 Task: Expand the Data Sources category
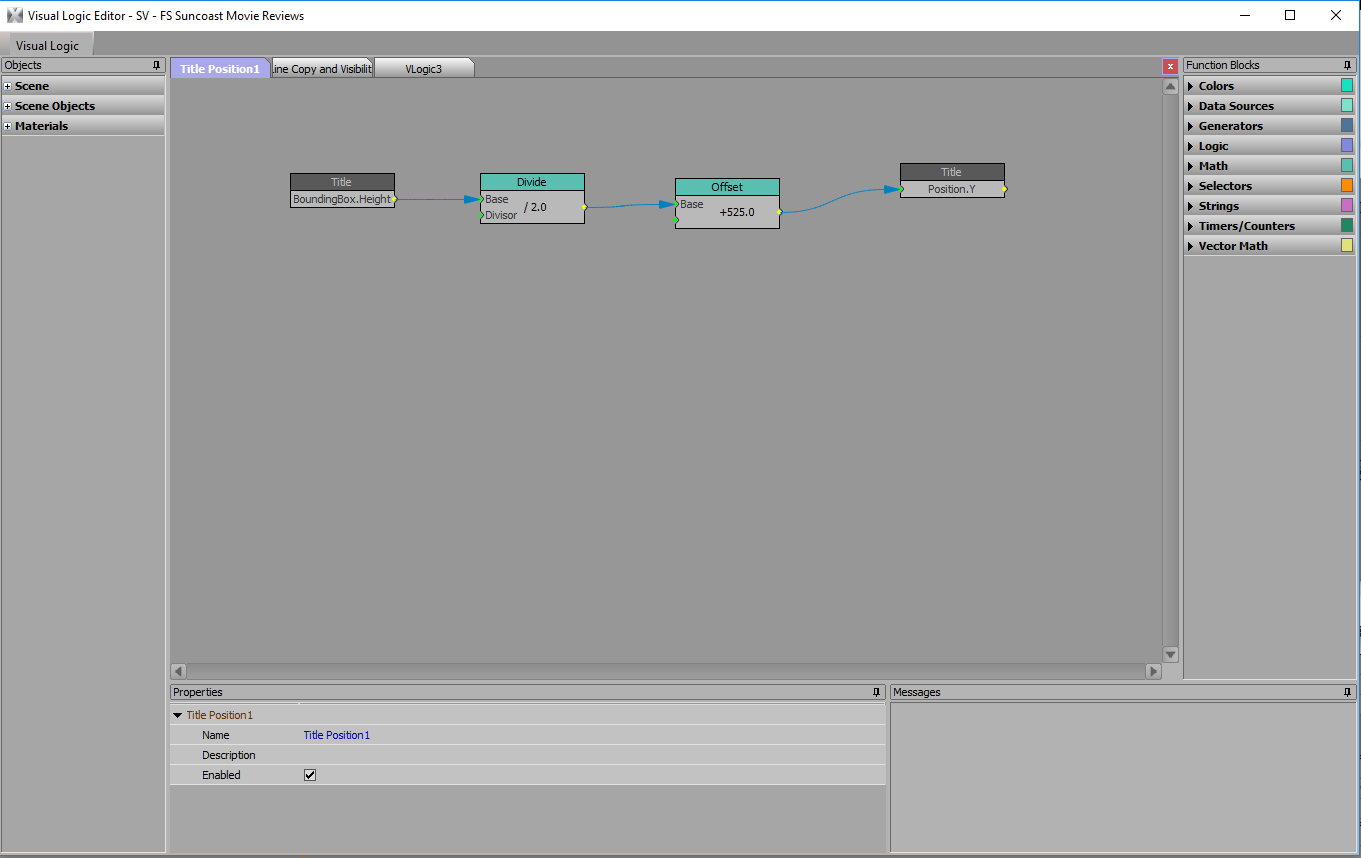pyautogui.click(x=1191, y=106)
